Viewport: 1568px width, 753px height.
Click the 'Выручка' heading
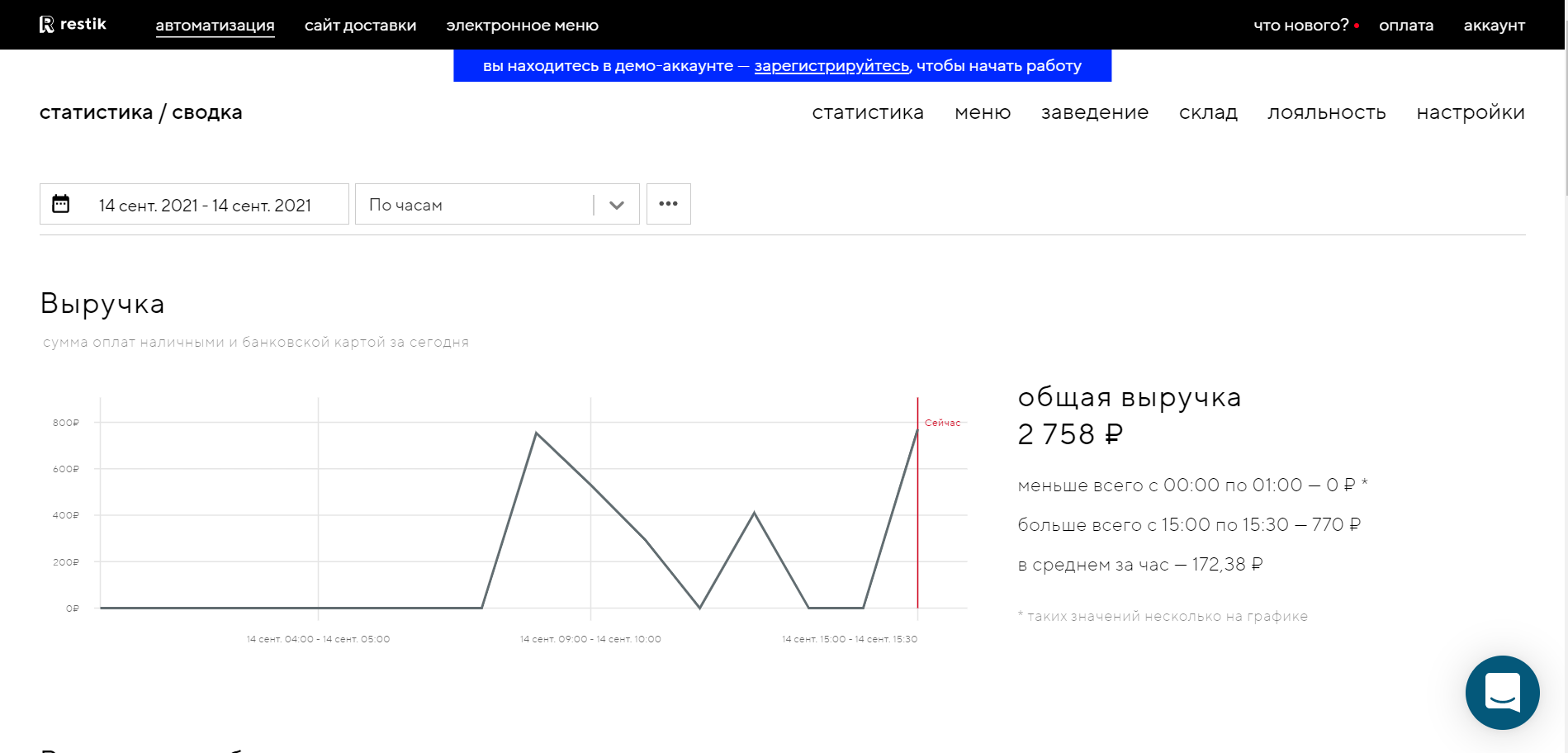tap(102, 304)
